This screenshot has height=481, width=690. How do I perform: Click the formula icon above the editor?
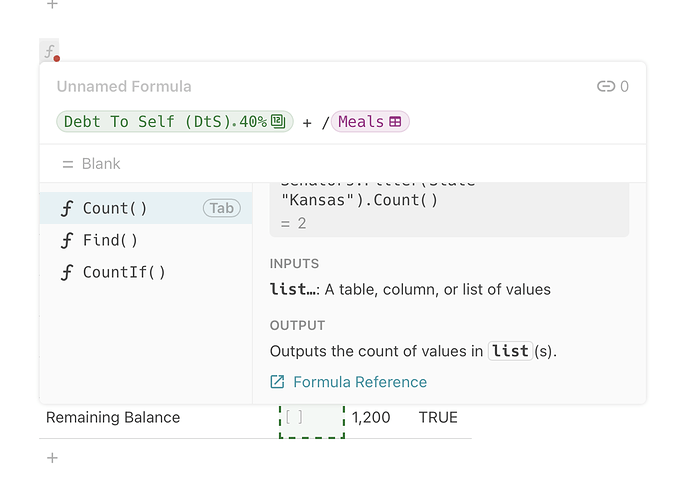[x=49, y=50]
